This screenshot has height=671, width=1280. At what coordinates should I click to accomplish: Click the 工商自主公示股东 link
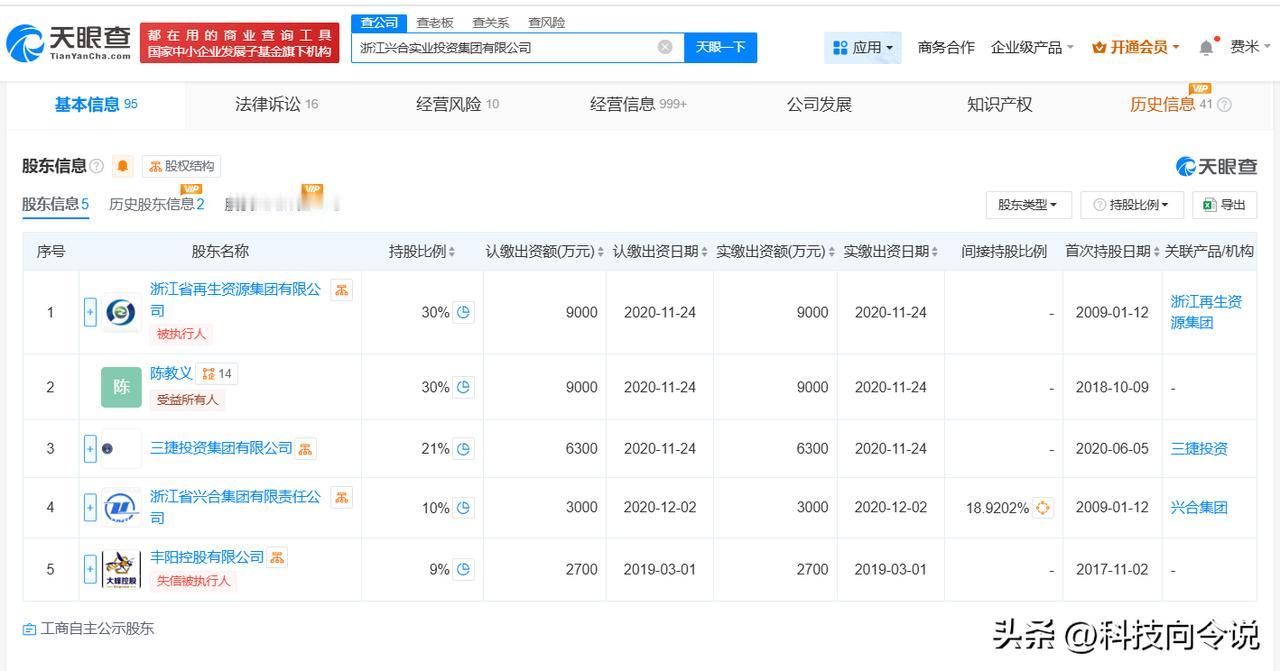[88, 629]
